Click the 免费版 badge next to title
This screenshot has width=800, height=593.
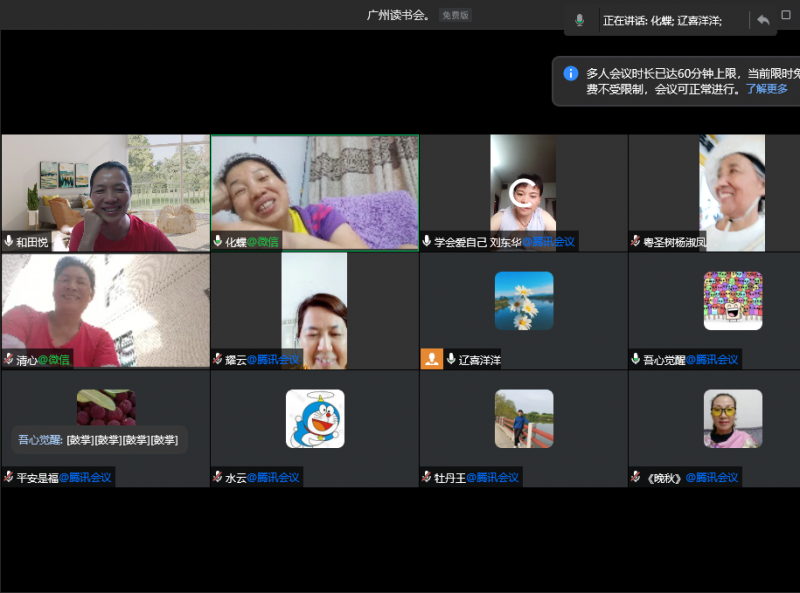(455, 15)
